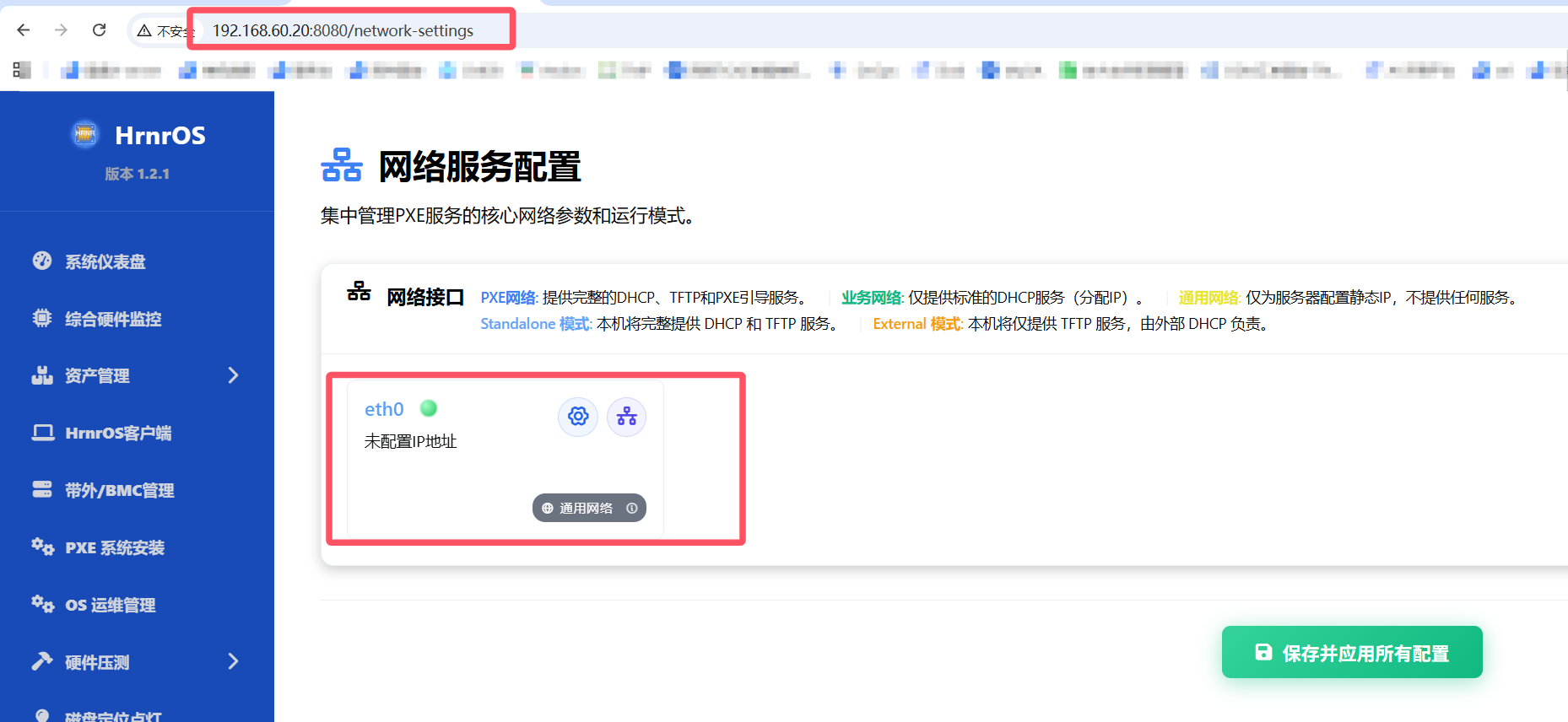Click the PXE网络 legend label
This screenshot has width=1568, height=722.
[x=509, y=298]
